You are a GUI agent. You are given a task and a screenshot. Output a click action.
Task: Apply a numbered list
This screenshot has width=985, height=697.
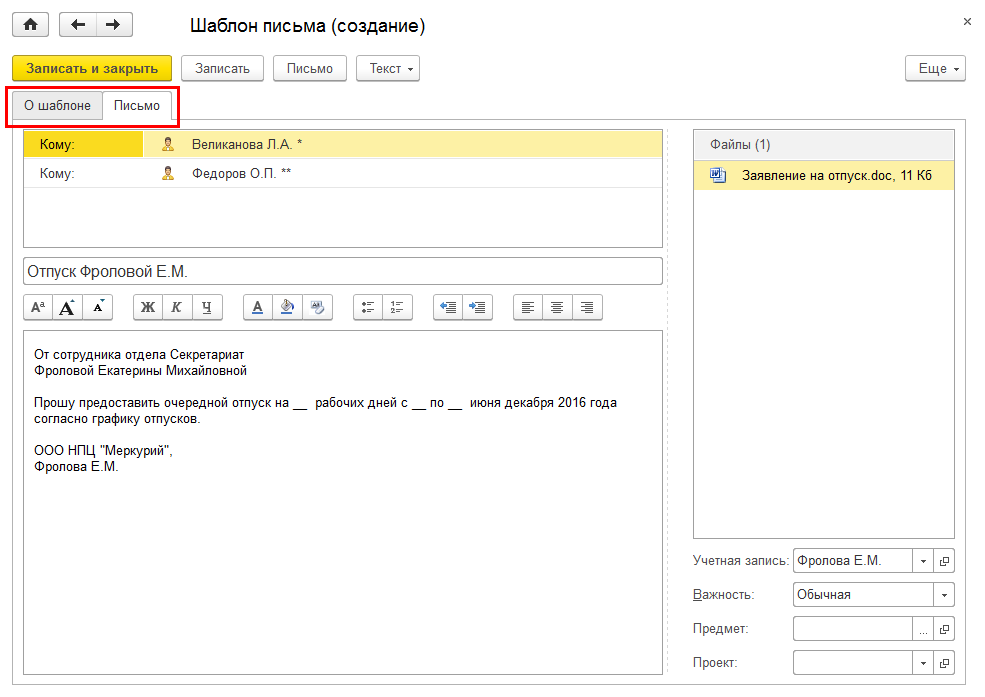pyautogui.click(x=397, y=307)
